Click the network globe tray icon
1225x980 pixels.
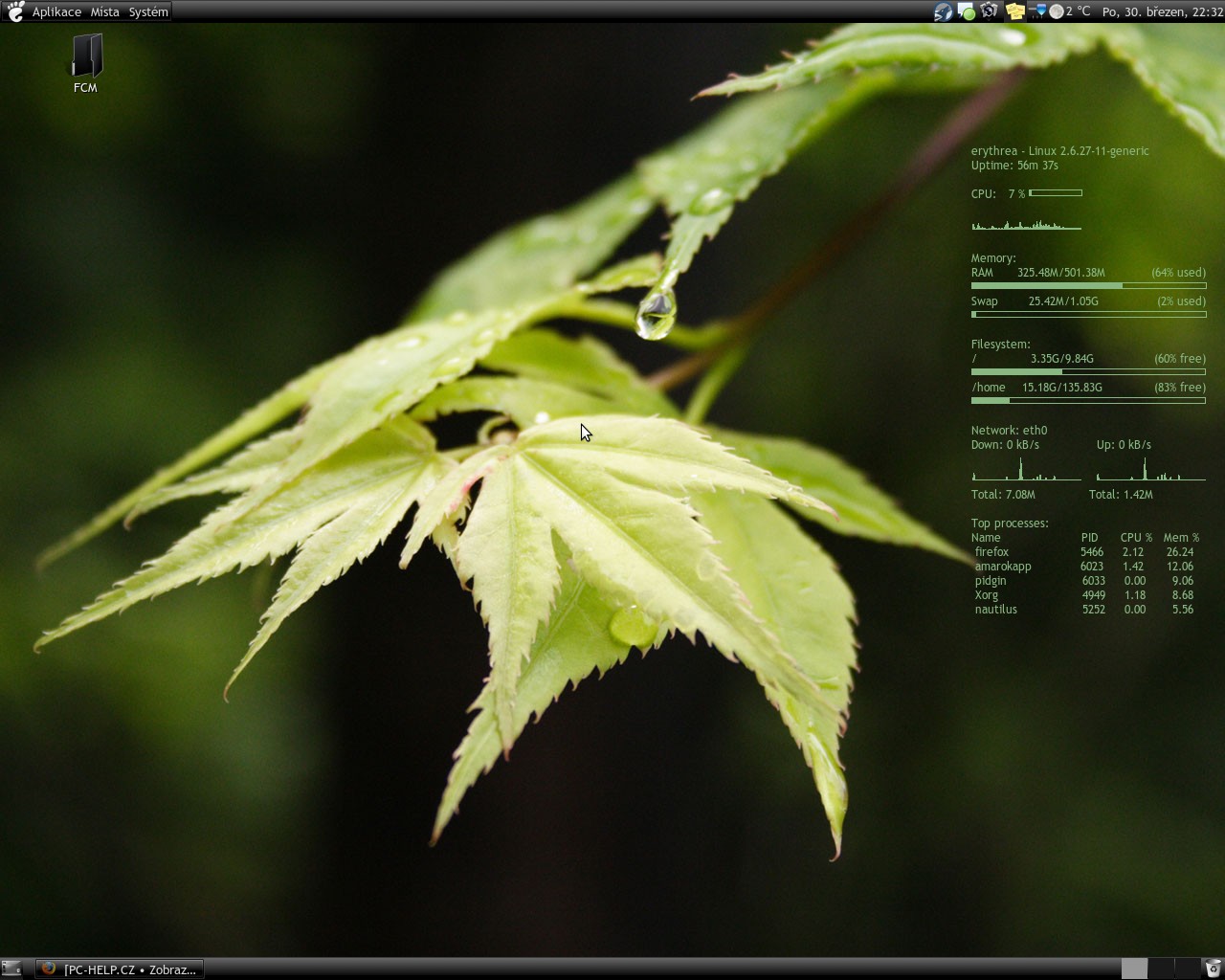pos(990,11)
